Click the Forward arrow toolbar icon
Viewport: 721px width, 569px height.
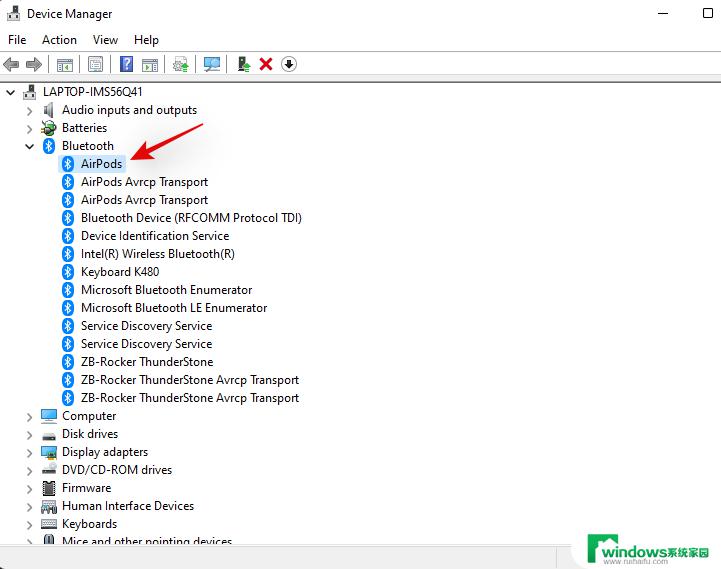[x=34, y=64]
